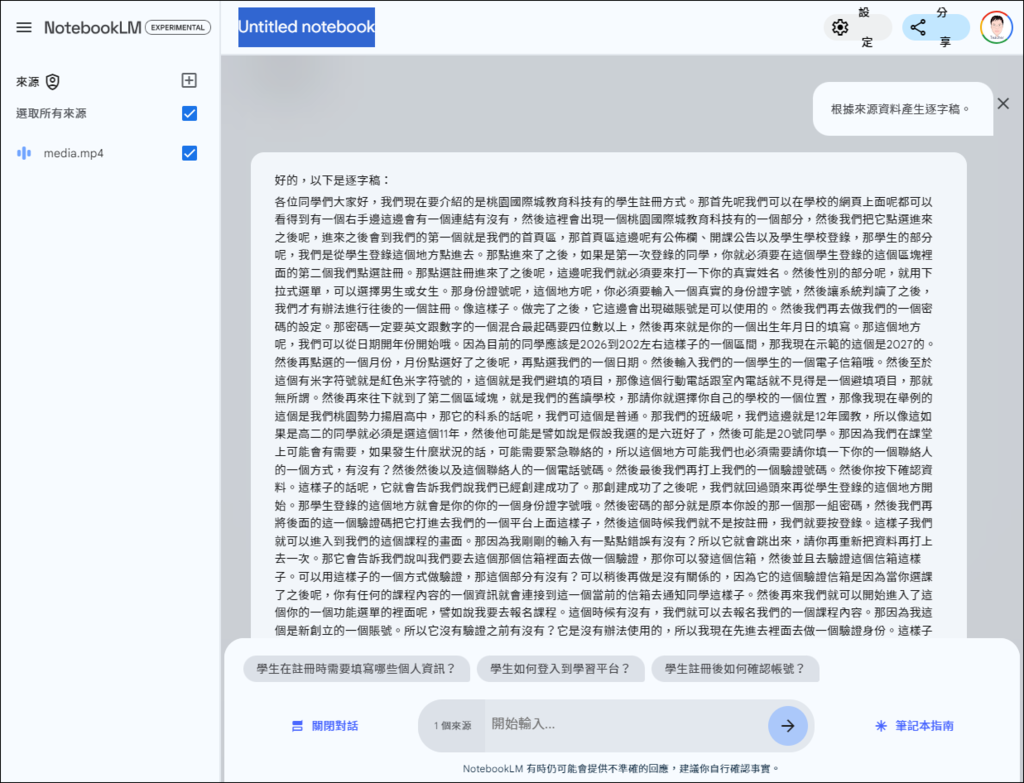
Task: Click the disclaimer text about inaccurate responses
Action: (621, 769)
